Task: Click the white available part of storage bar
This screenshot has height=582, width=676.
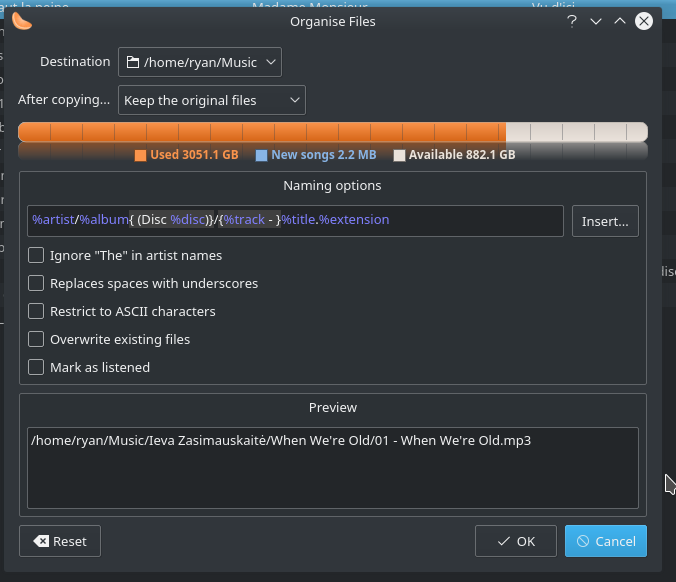Action: coord(577,132)
